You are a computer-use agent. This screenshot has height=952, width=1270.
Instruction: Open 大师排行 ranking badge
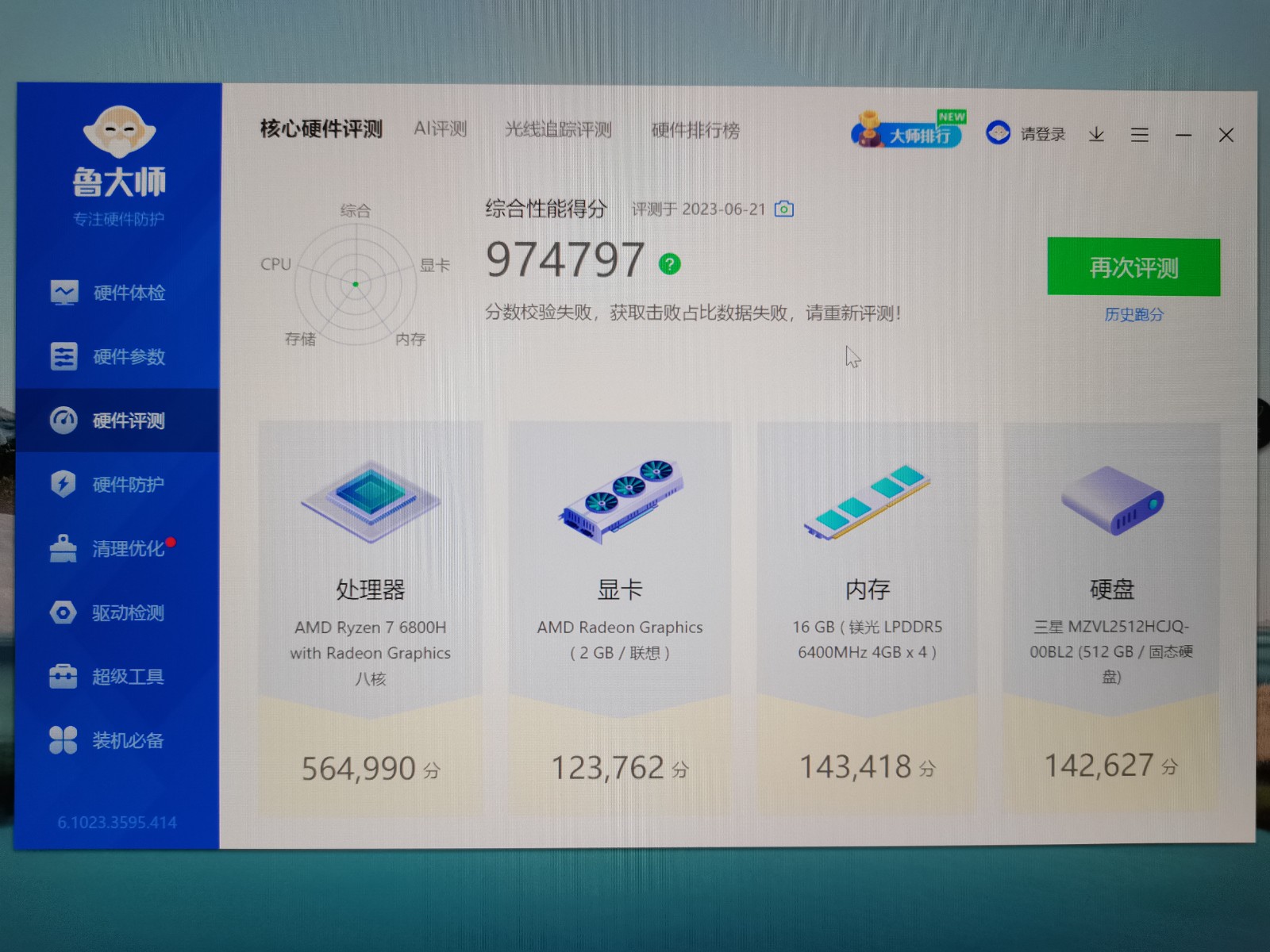[910, 130]
